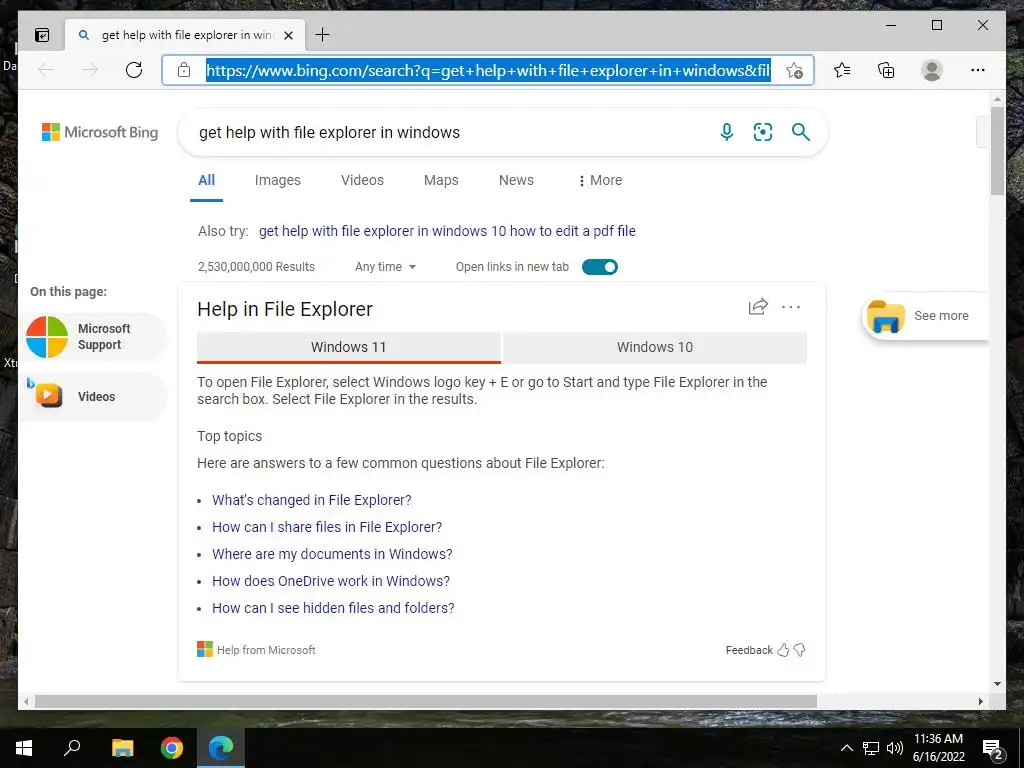
Task: Submit search with magnifier icon
Action: click(801, 132)
